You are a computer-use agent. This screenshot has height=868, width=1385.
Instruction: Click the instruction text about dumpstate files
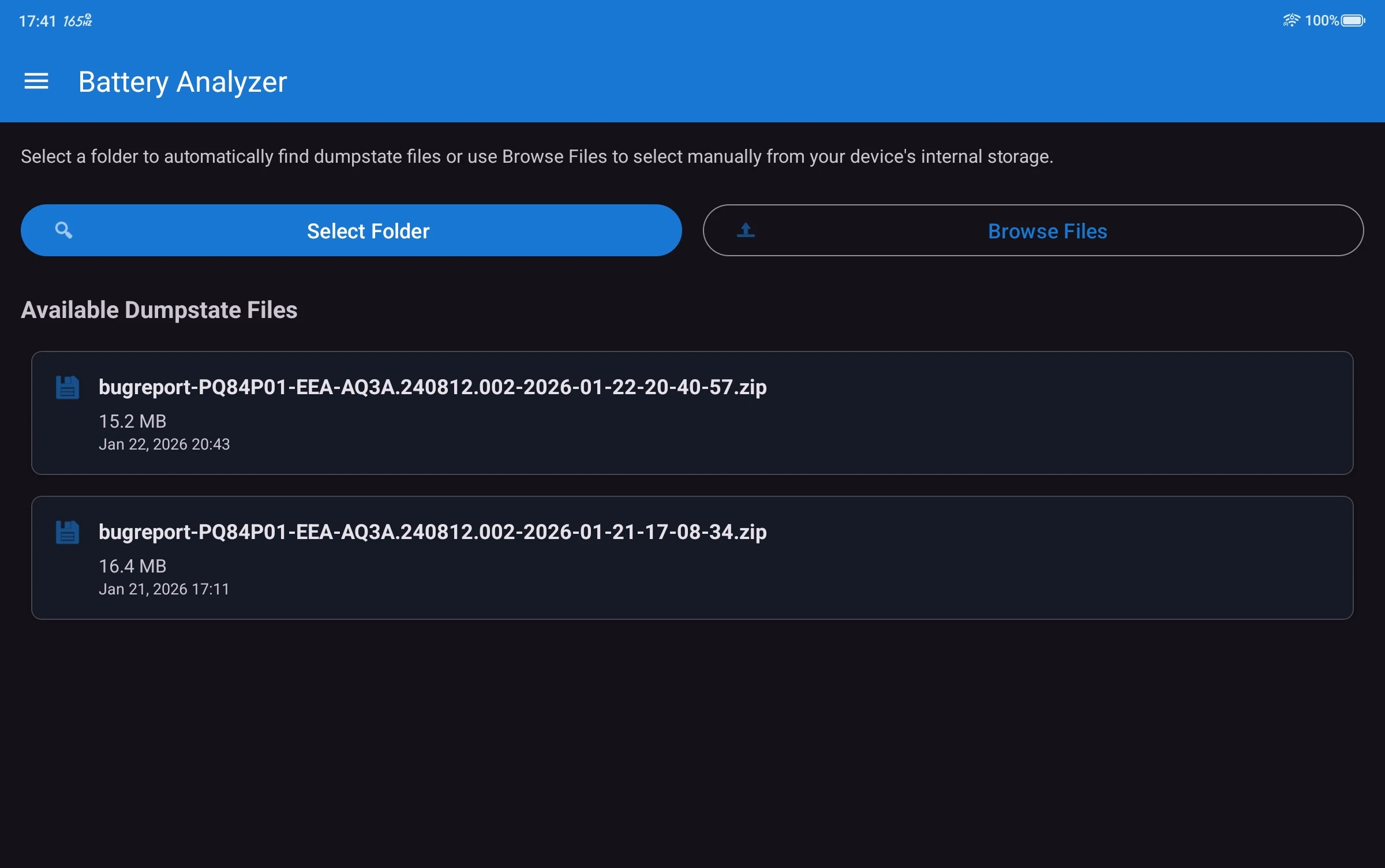click(537, 157)
